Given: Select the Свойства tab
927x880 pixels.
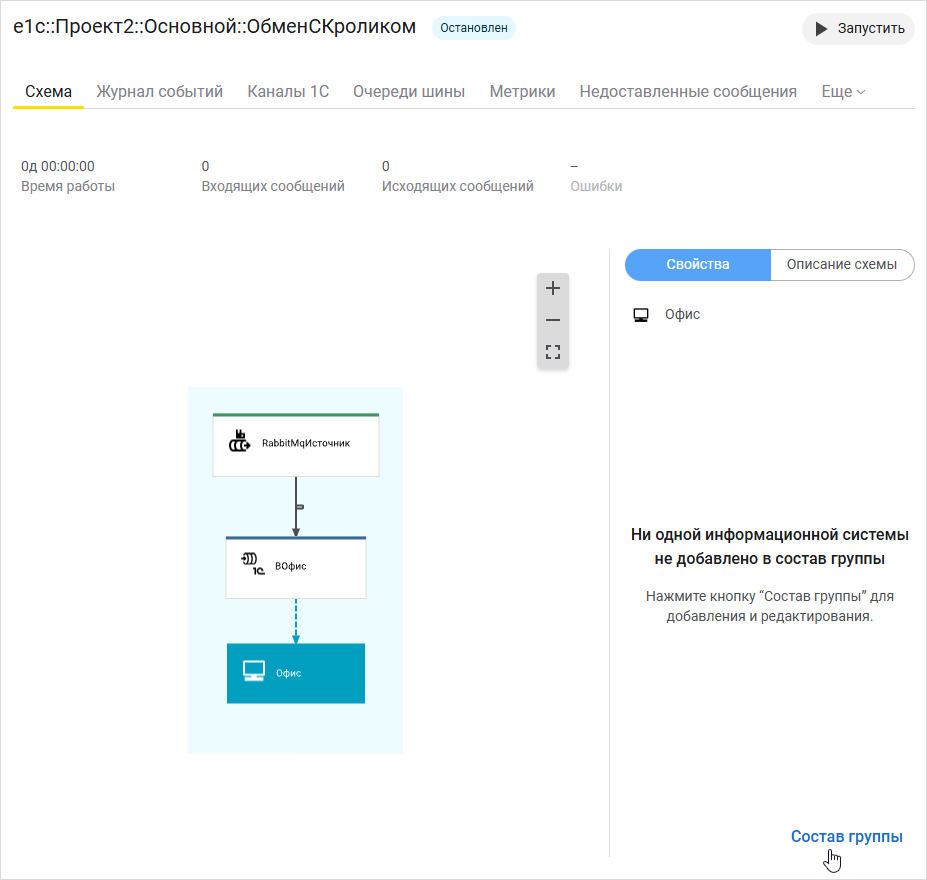Looking at the screenshot, I should 697,264.
